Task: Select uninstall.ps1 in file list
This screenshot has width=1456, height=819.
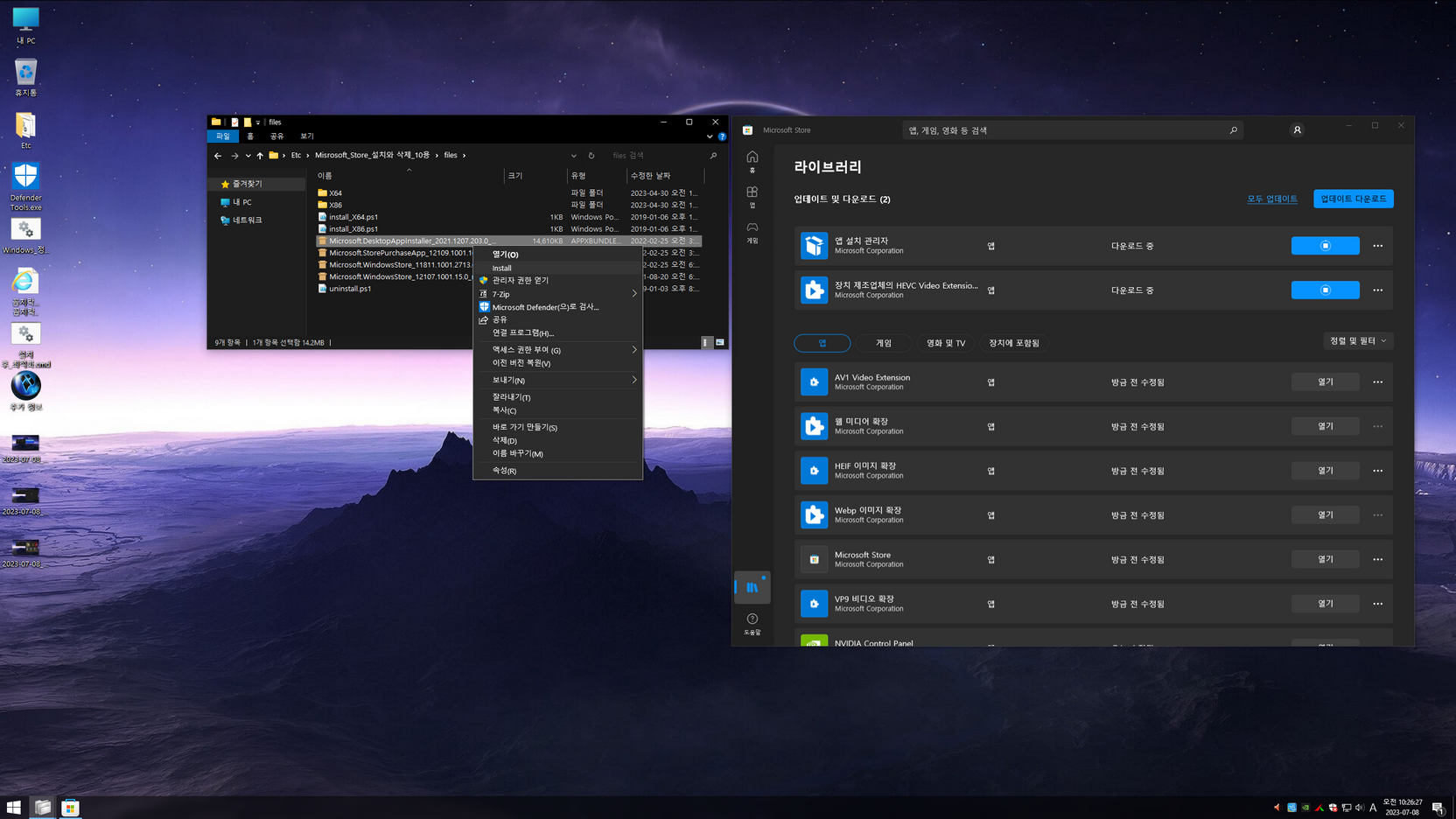Action: [350, 289]
